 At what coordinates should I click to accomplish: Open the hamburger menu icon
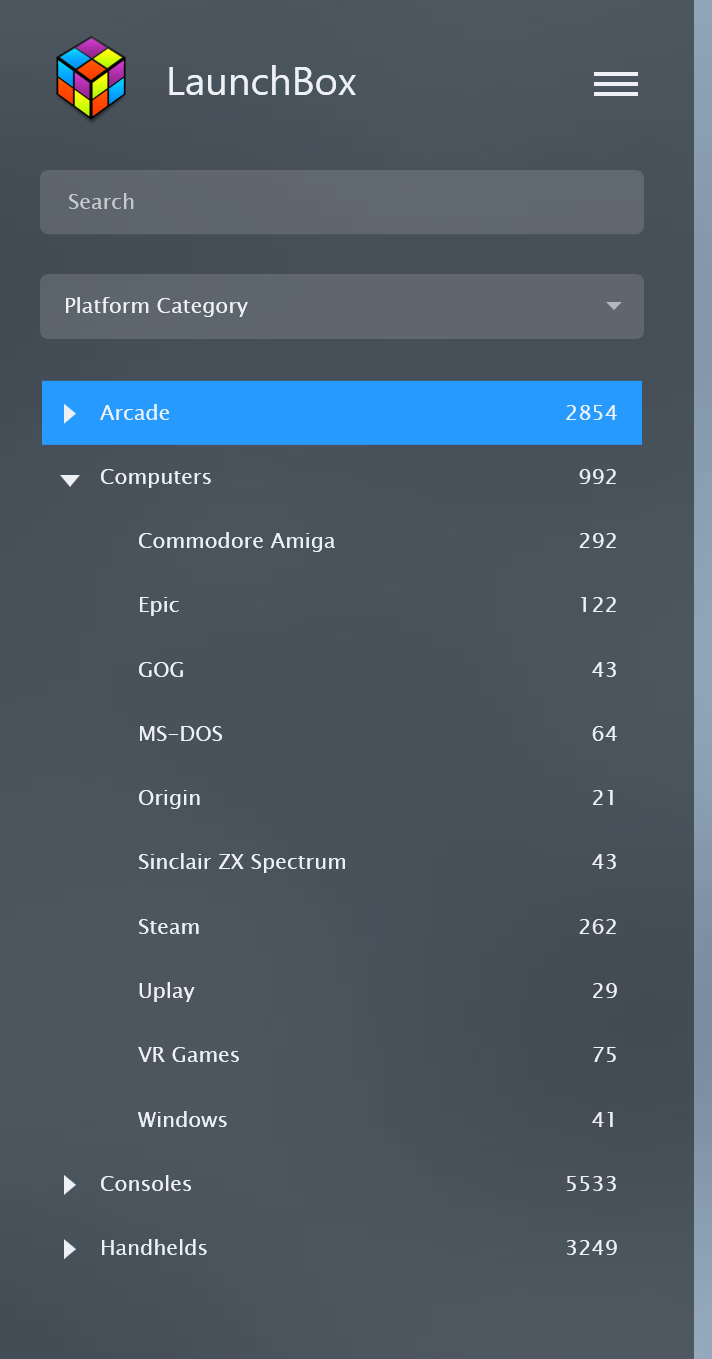(x=616, y=84)
